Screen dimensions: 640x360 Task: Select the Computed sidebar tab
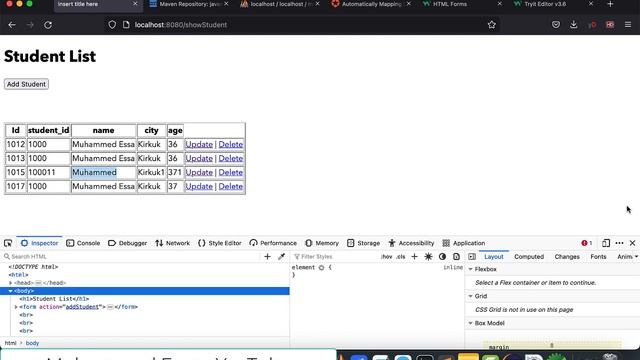click(x=529, y=257)
